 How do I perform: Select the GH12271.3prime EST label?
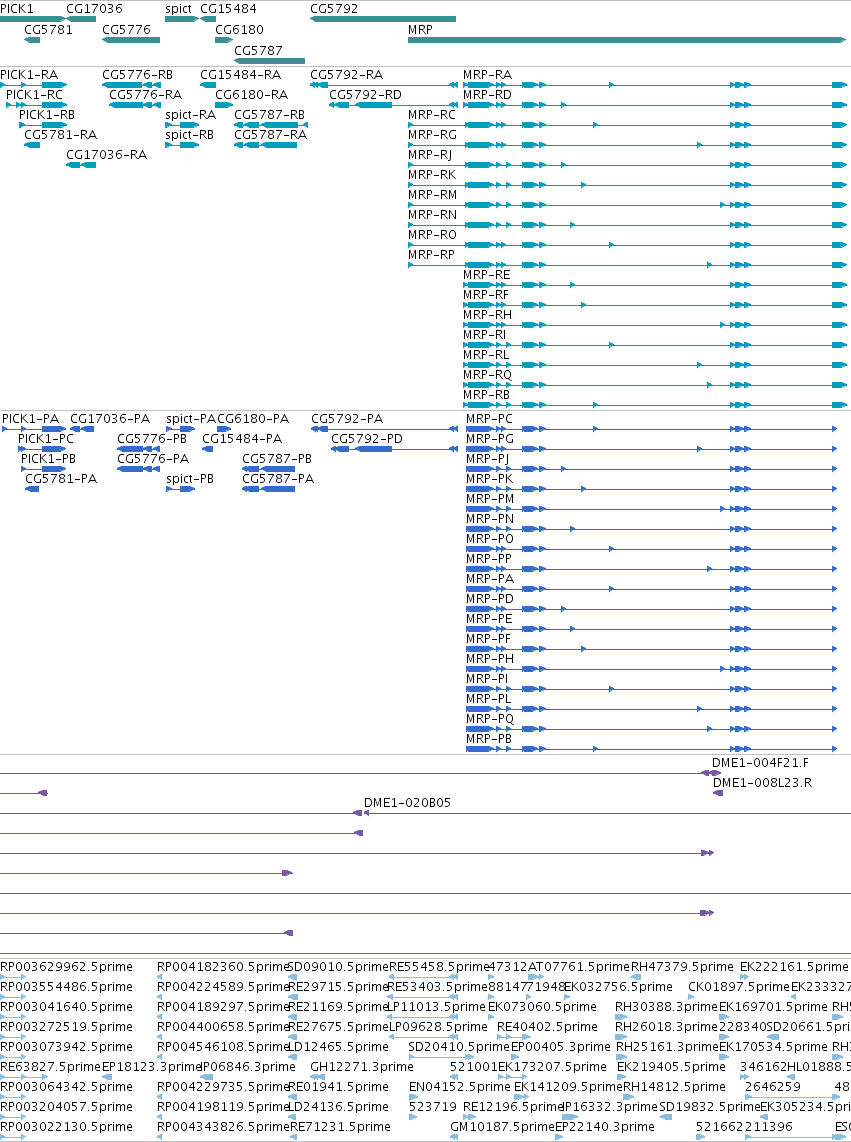pyautogui.click(x=361, y=1067)
